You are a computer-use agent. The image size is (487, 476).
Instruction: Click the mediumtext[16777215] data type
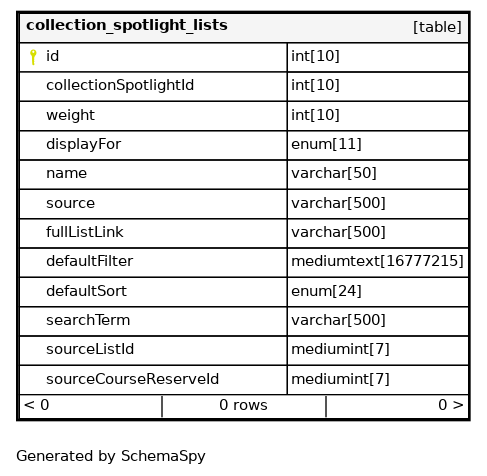377,261
